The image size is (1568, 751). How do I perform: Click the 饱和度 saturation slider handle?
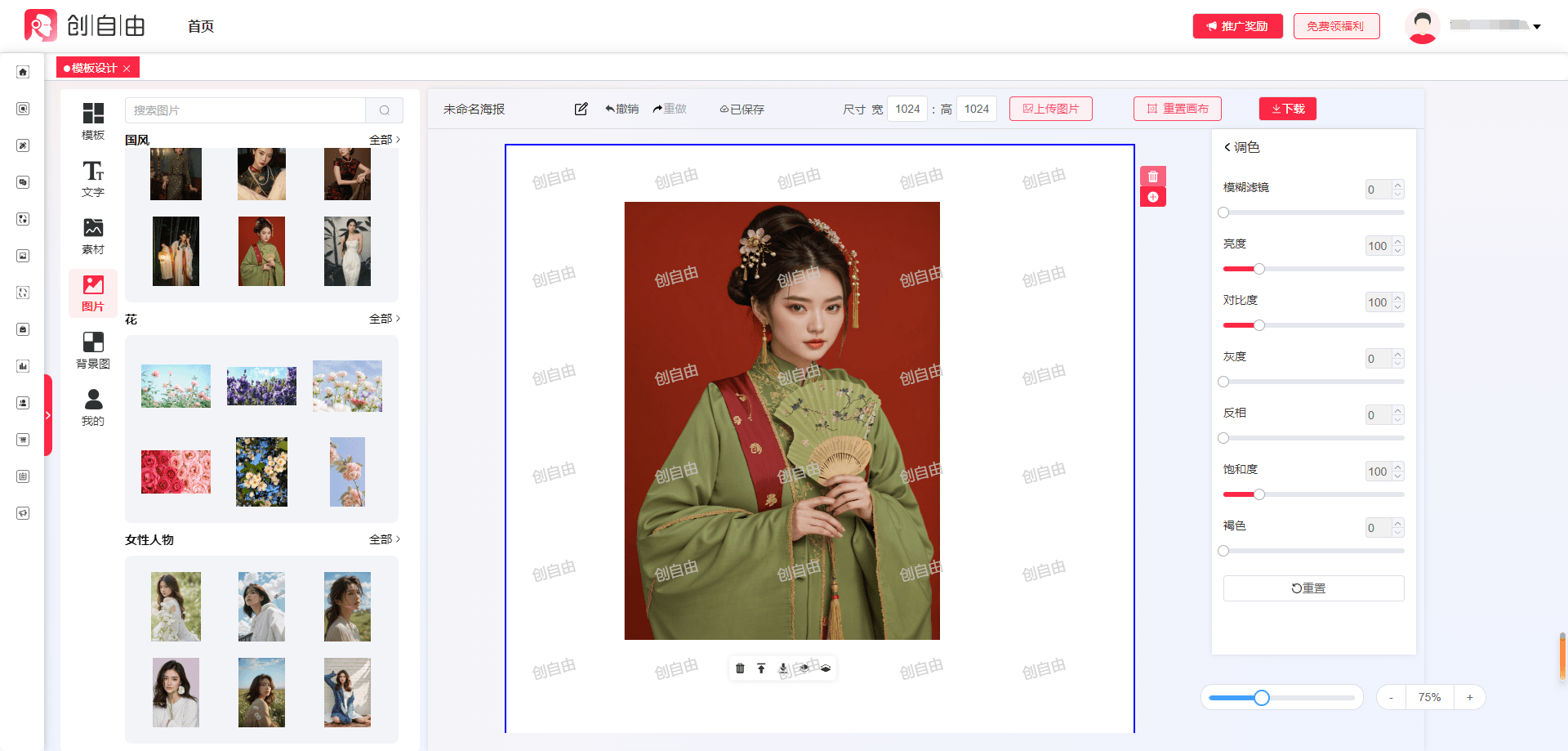1259,494
